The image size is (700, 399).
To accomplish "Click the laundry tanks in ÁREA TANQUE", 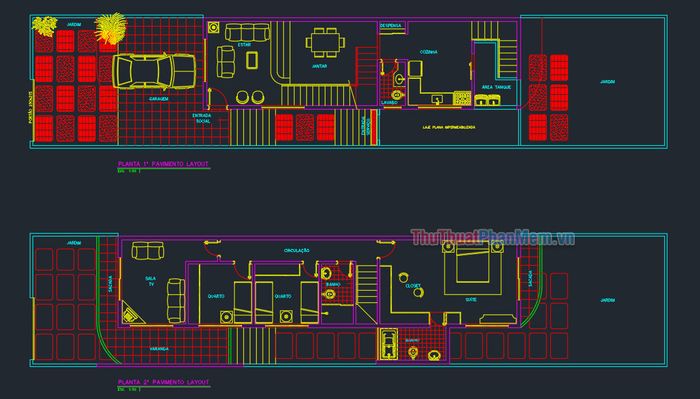I will pyautogui.click(x=487, y=100).
